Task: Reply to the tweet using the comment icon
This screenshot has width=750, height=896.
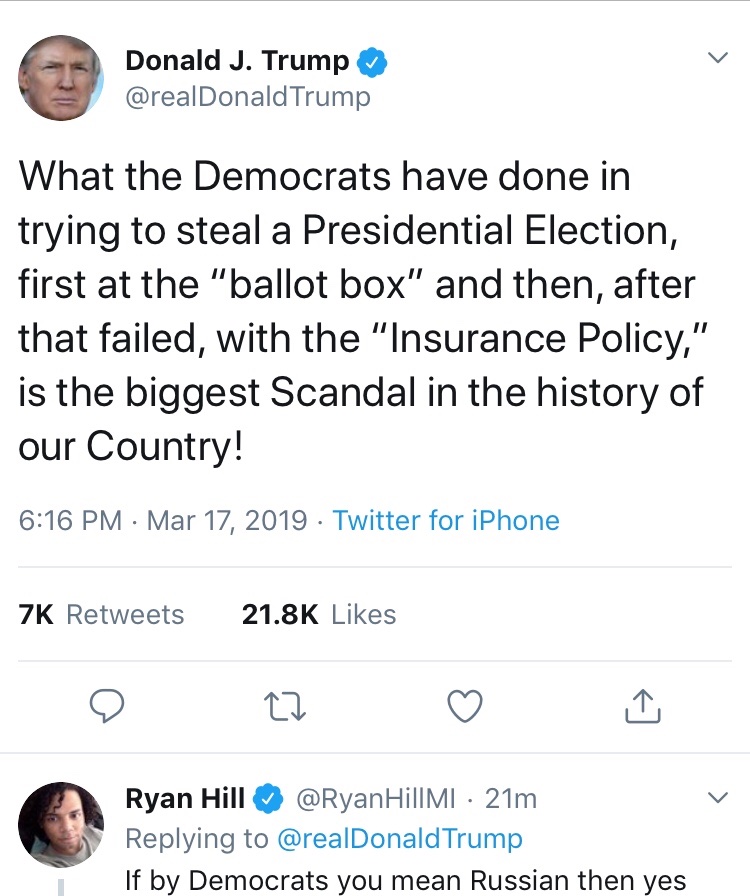Action: coord(108,707)
